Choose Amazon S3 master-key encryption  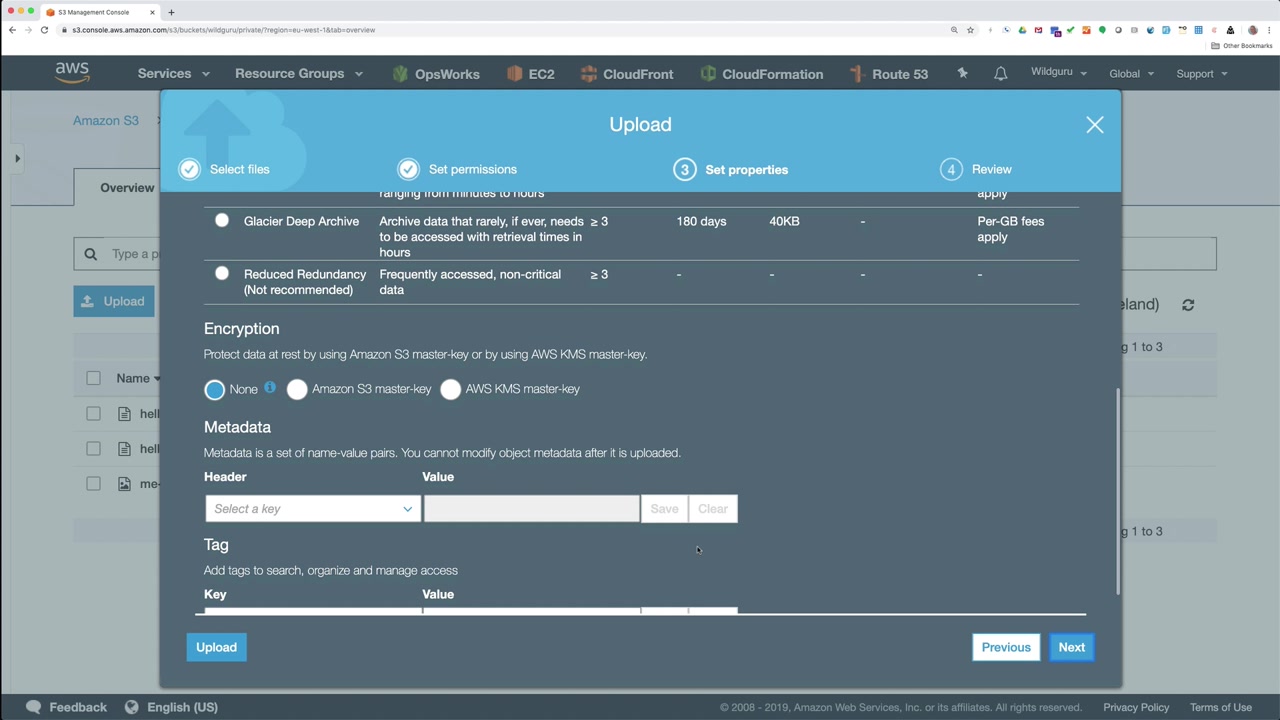(x=297, y=390)
